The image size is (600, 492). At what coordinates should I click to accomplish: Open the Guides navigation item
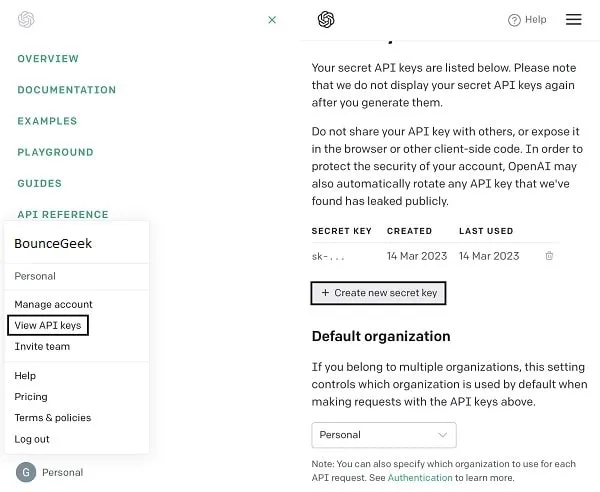tap(40, 183)
